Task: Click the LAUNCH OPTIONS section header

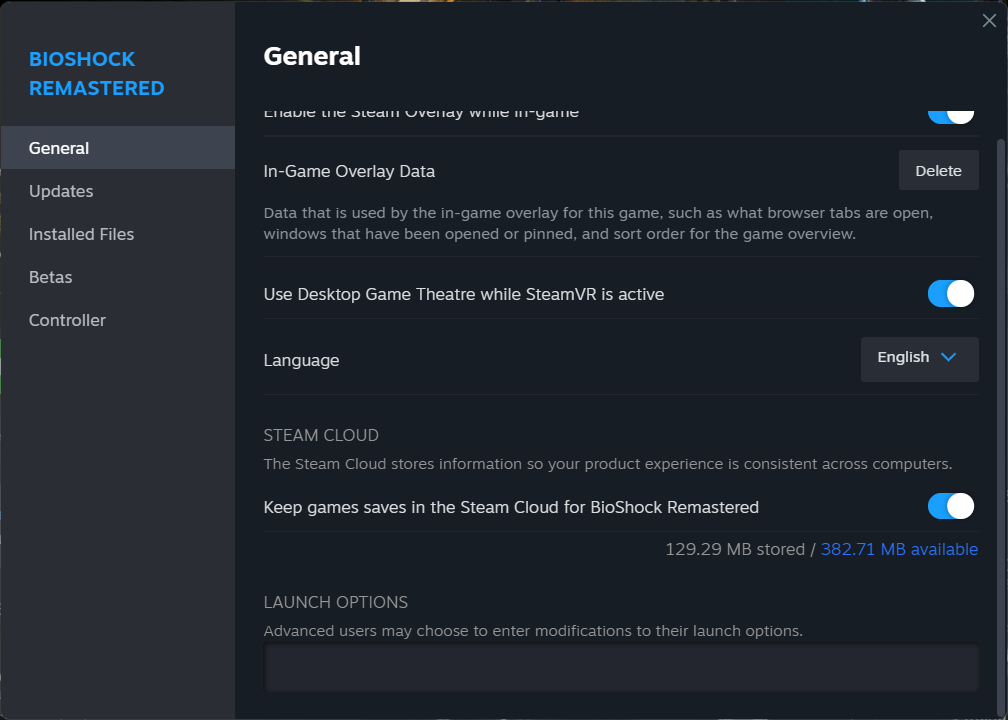Action: [335, 602]
